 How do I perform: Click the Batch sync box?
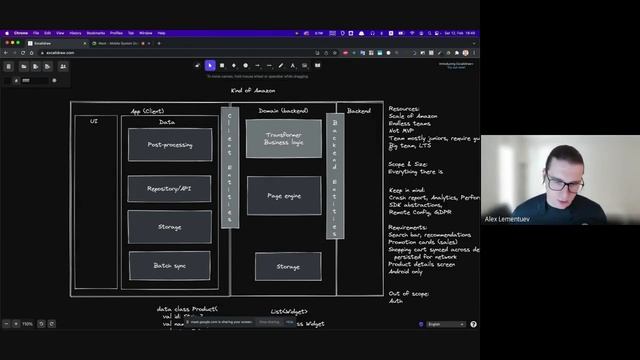pos(170,266)
